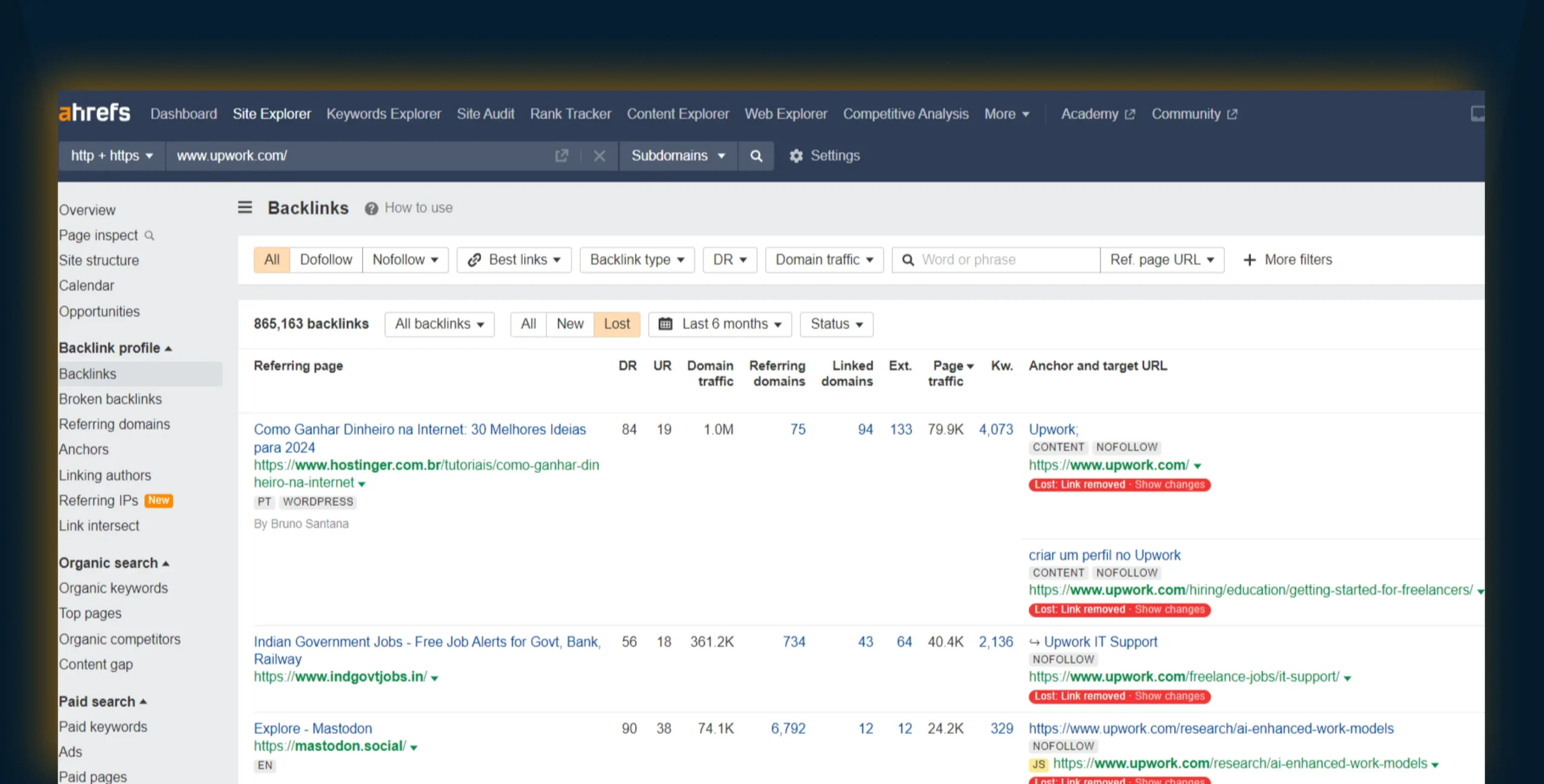Screen dimensions: 1544x784
Task: Click the plus icon for More filters
Action: (x=1250, y=260)
